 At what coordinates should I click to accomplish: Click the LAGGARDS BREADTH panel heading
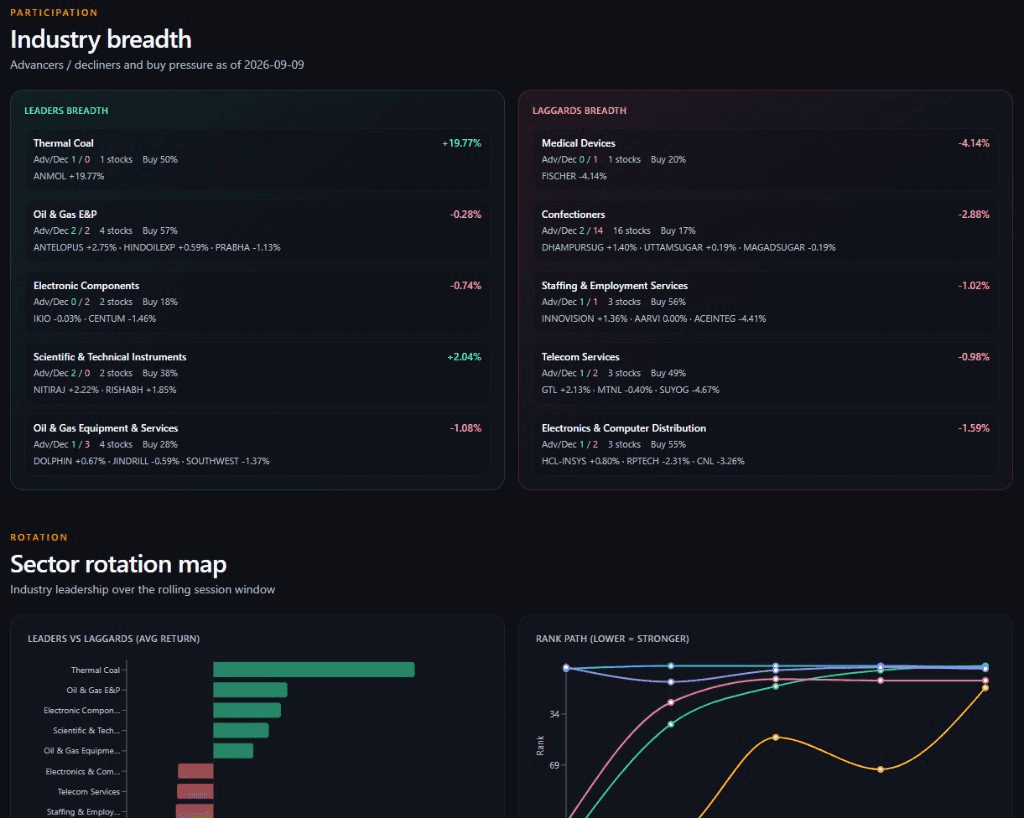[579, 110]
